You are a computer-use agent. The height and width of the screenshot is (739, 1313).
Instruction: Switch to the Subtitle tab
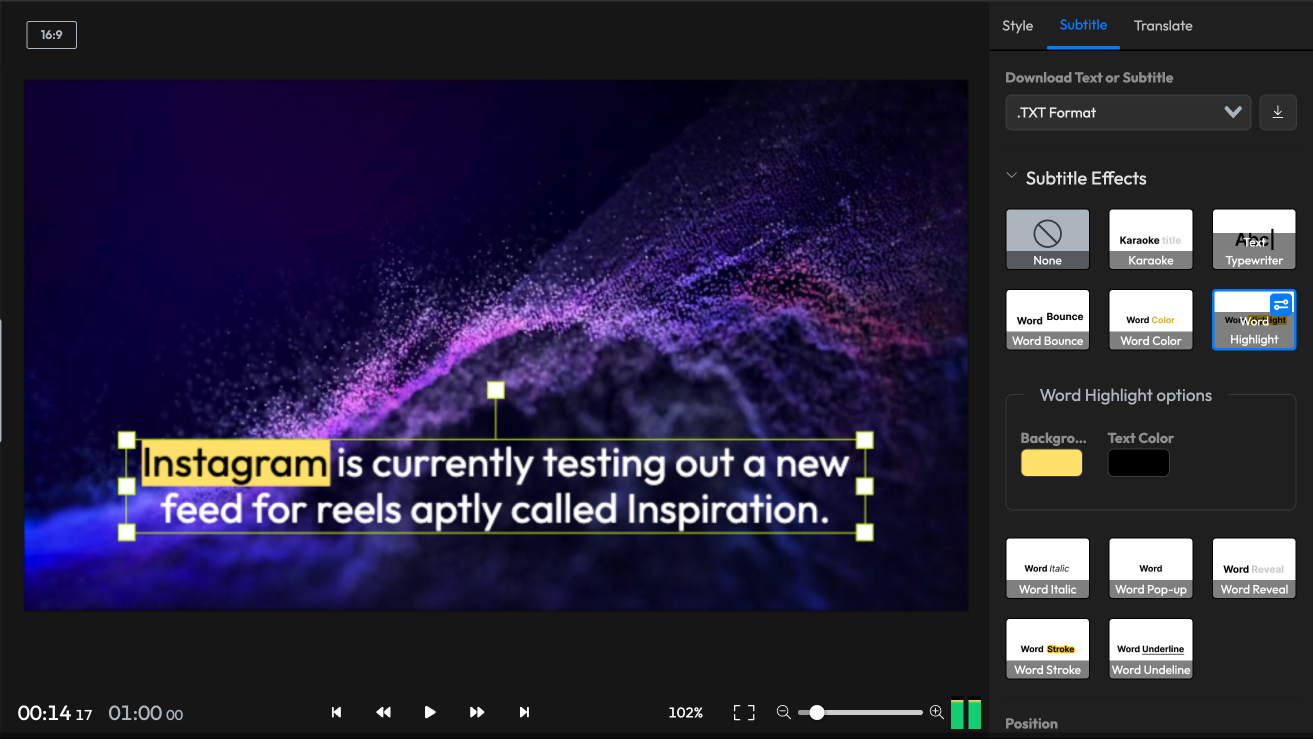[x=1083, y=25]
